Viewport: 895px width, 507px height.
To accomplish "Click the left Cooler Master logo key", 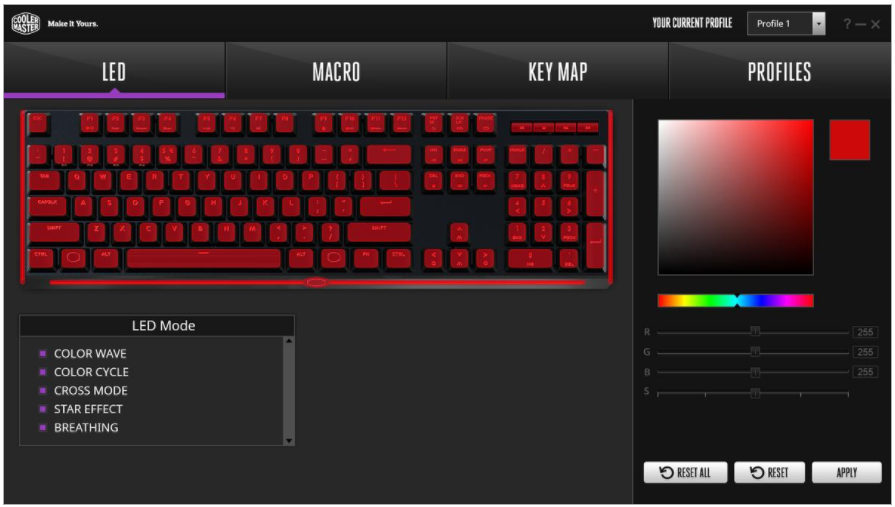I will 74,259.
